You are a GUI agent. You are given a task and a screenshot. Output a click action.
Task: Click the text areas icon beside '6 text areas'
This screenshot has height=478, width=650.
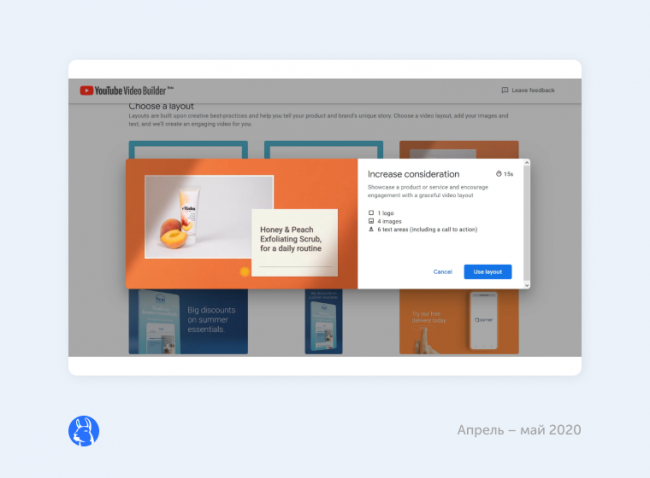371,229
